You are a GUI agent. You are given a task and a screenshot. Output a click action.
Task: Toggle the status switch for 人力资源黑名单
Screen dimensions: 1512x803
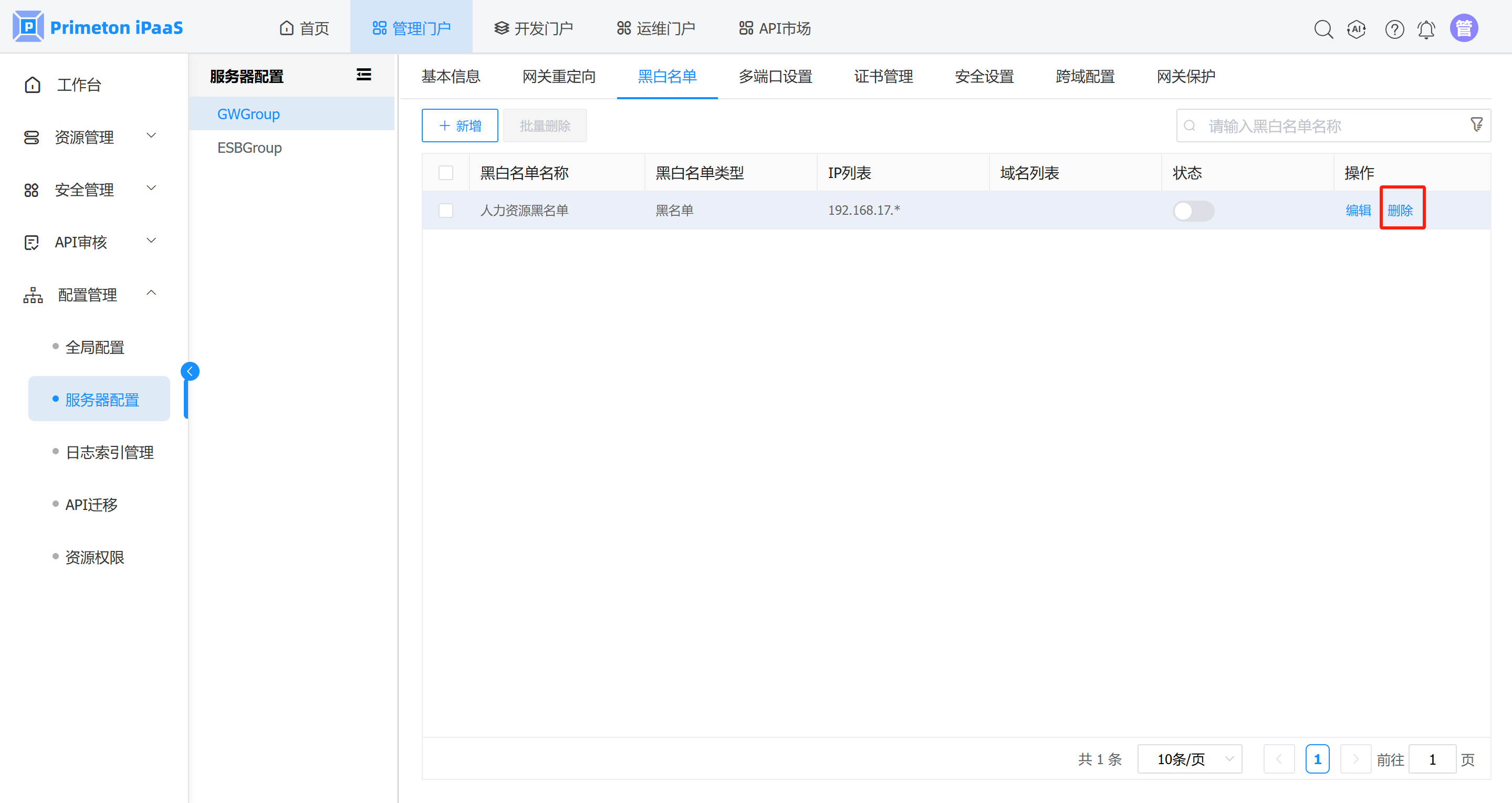[x=1193, y=211]
